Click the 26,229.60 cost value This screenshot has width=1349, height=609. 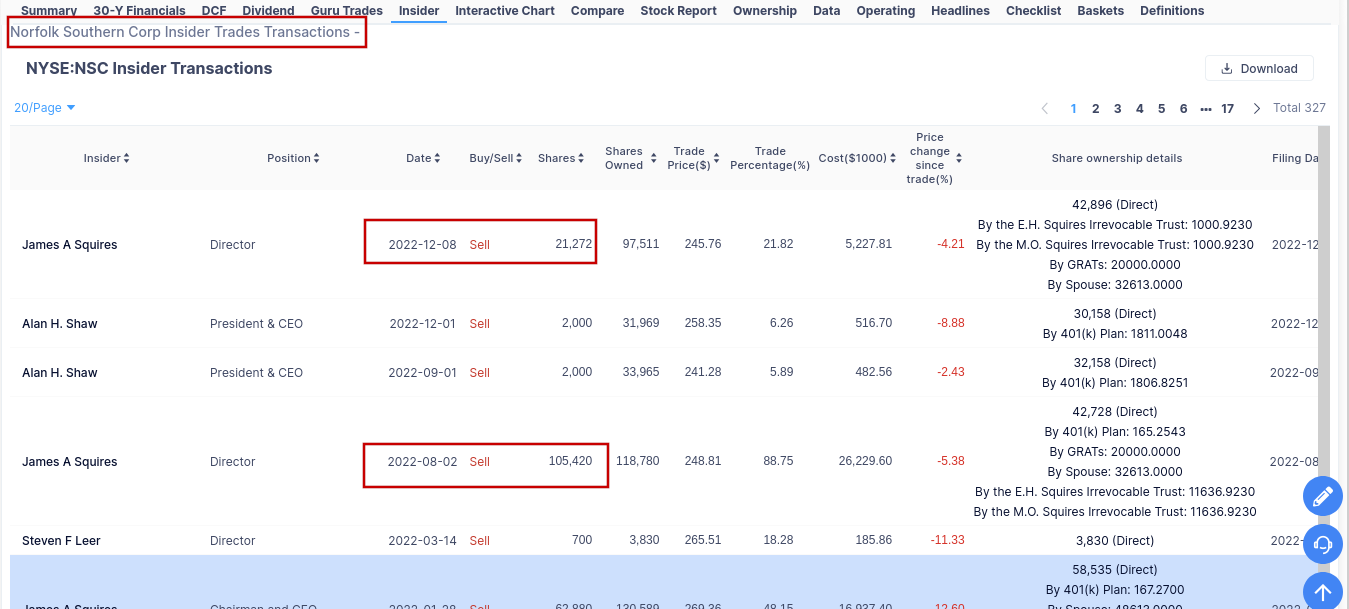point(865,461)
